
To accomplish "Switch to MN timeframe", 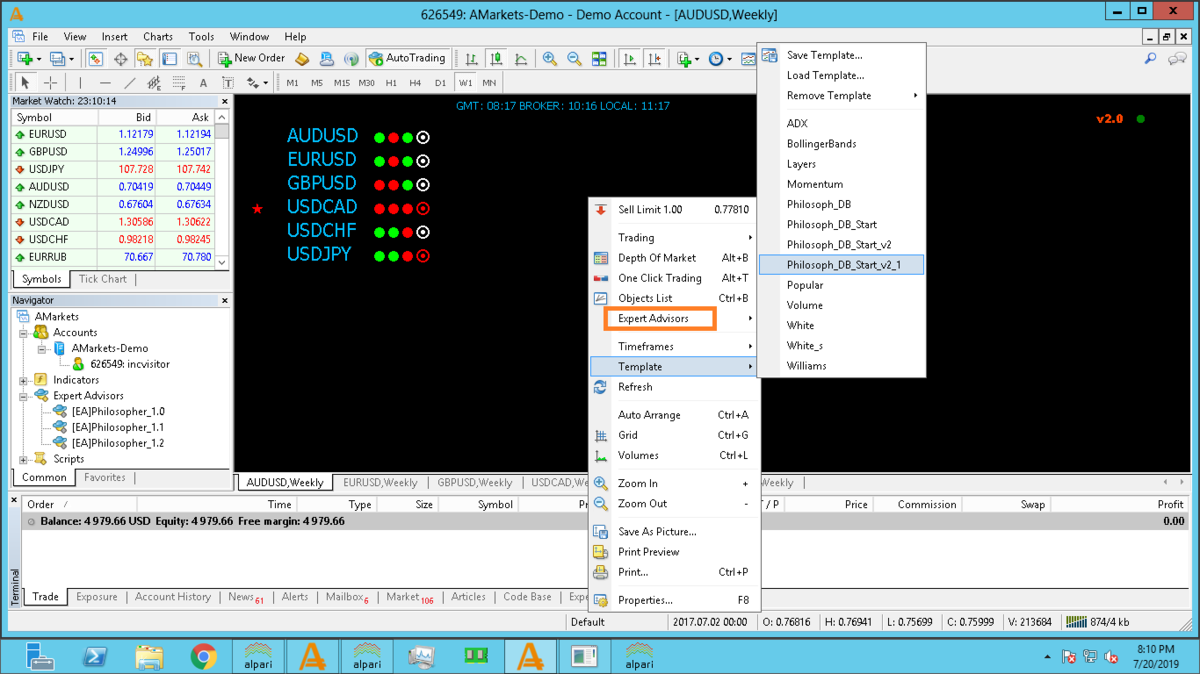I will click(489, 83).
